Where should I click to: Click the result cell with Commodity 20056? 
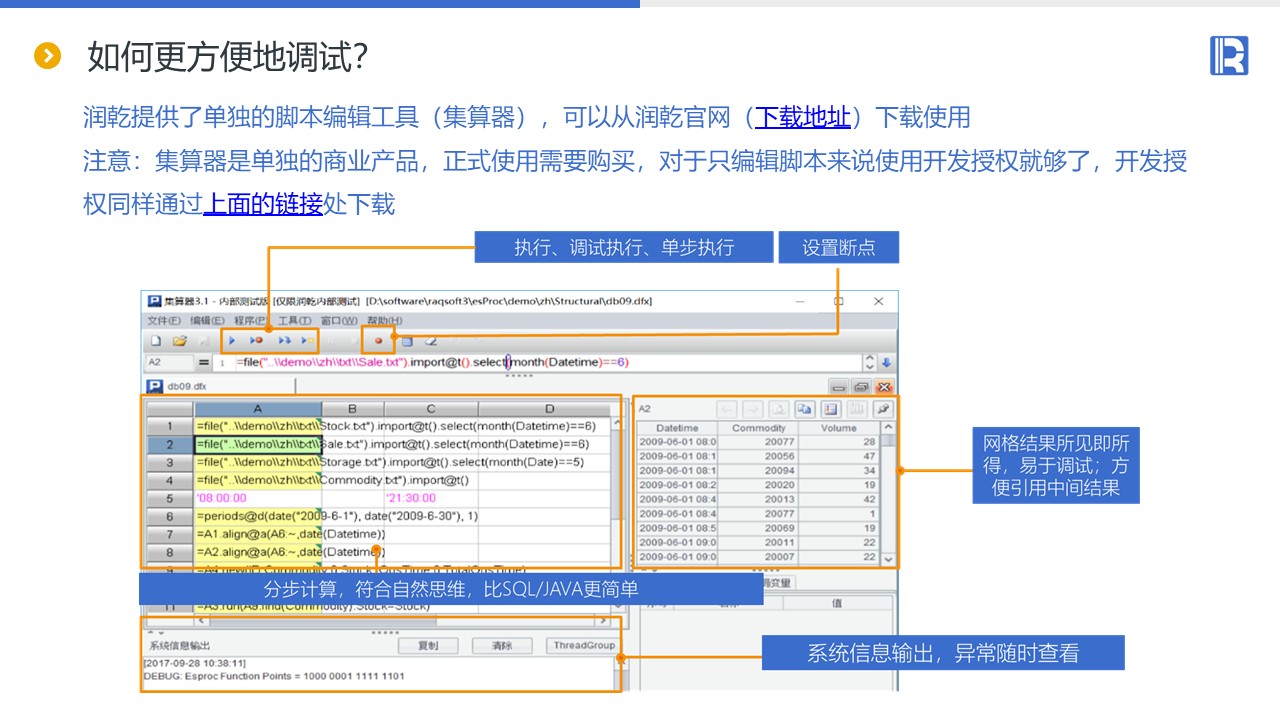(x=759, y=456)
